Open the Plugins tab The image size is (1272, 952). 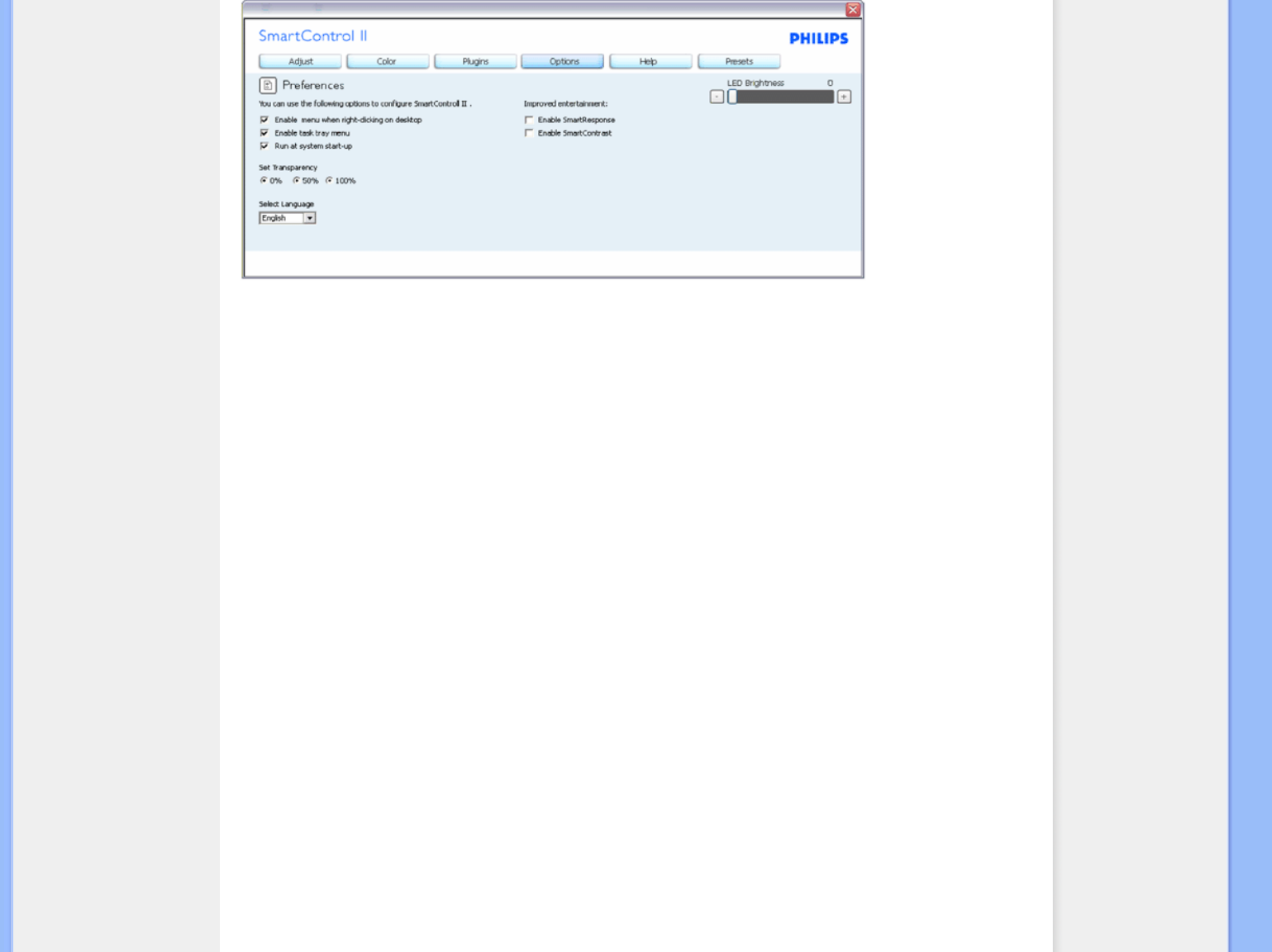[x=475, y=61]
